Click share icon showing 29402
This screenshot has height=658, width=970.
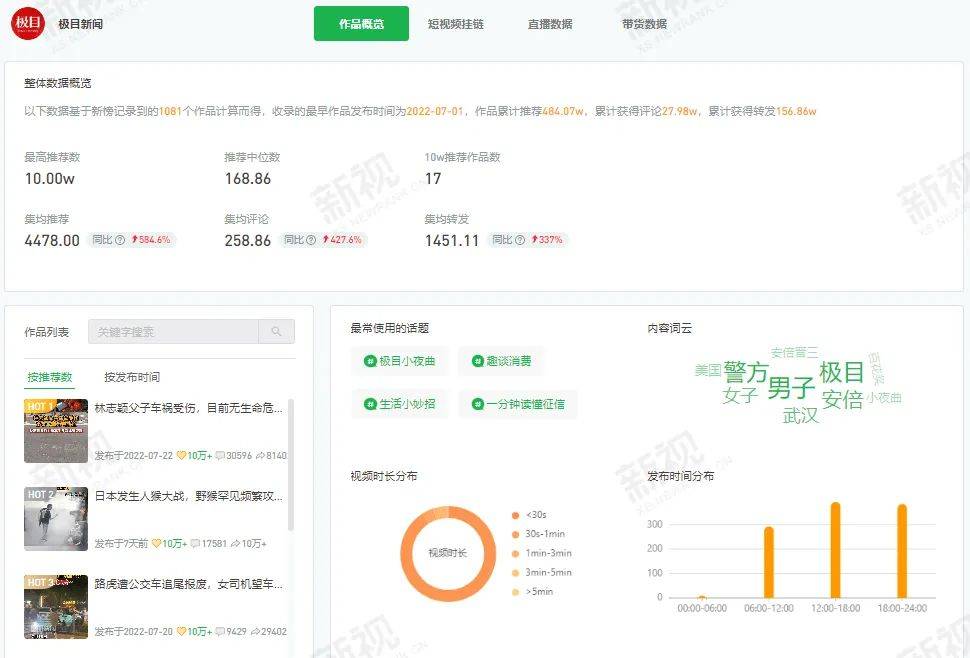255,631
